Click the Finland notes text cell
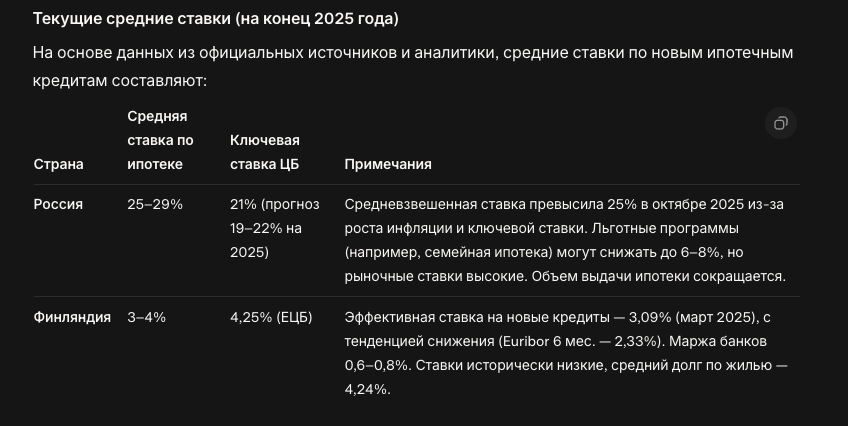The height and width of the screenshot is (426, 848). pyautogui.click(x=565, y=354)
